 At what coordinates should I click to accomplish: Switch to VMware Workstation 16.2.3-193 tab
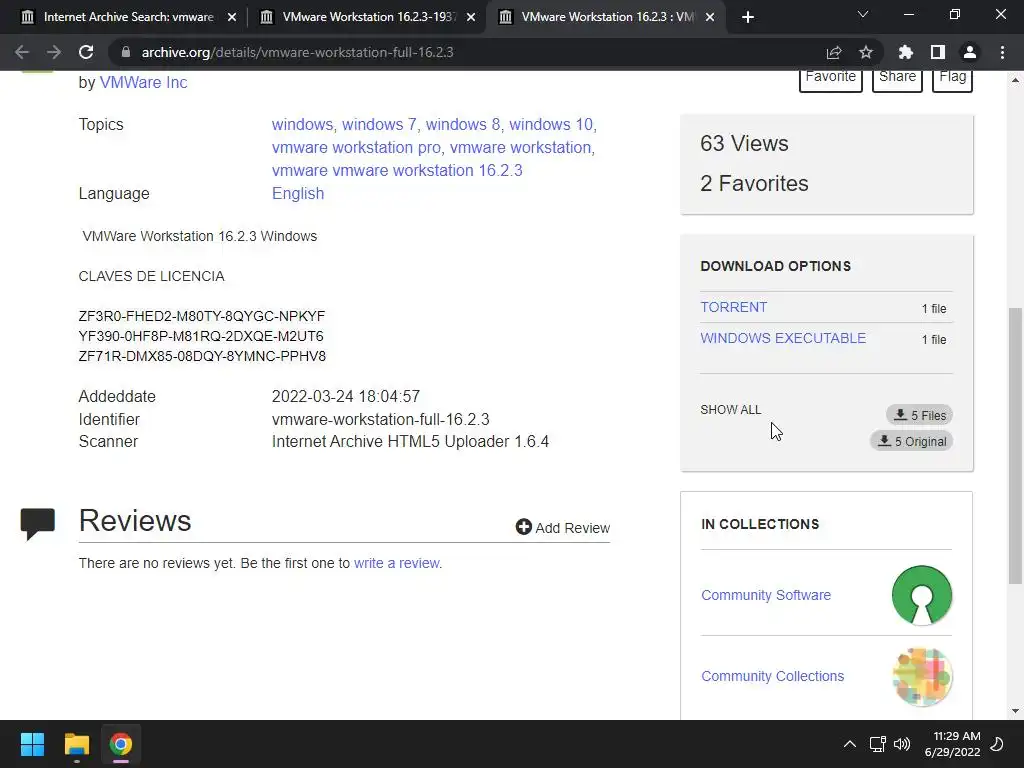click(368, 17)
